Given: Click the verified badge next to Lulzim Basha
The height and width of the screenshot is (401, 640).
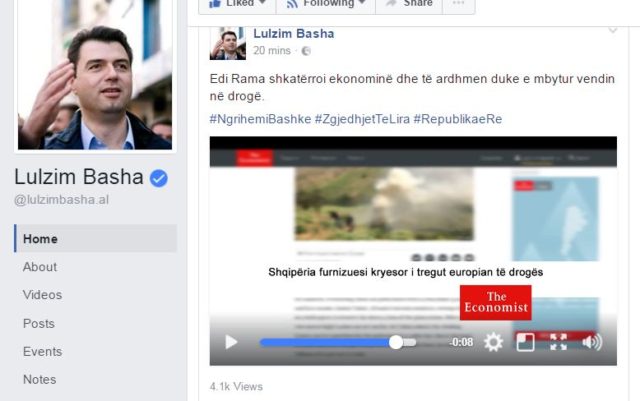Looking at the screenshot, I should 158,179.
